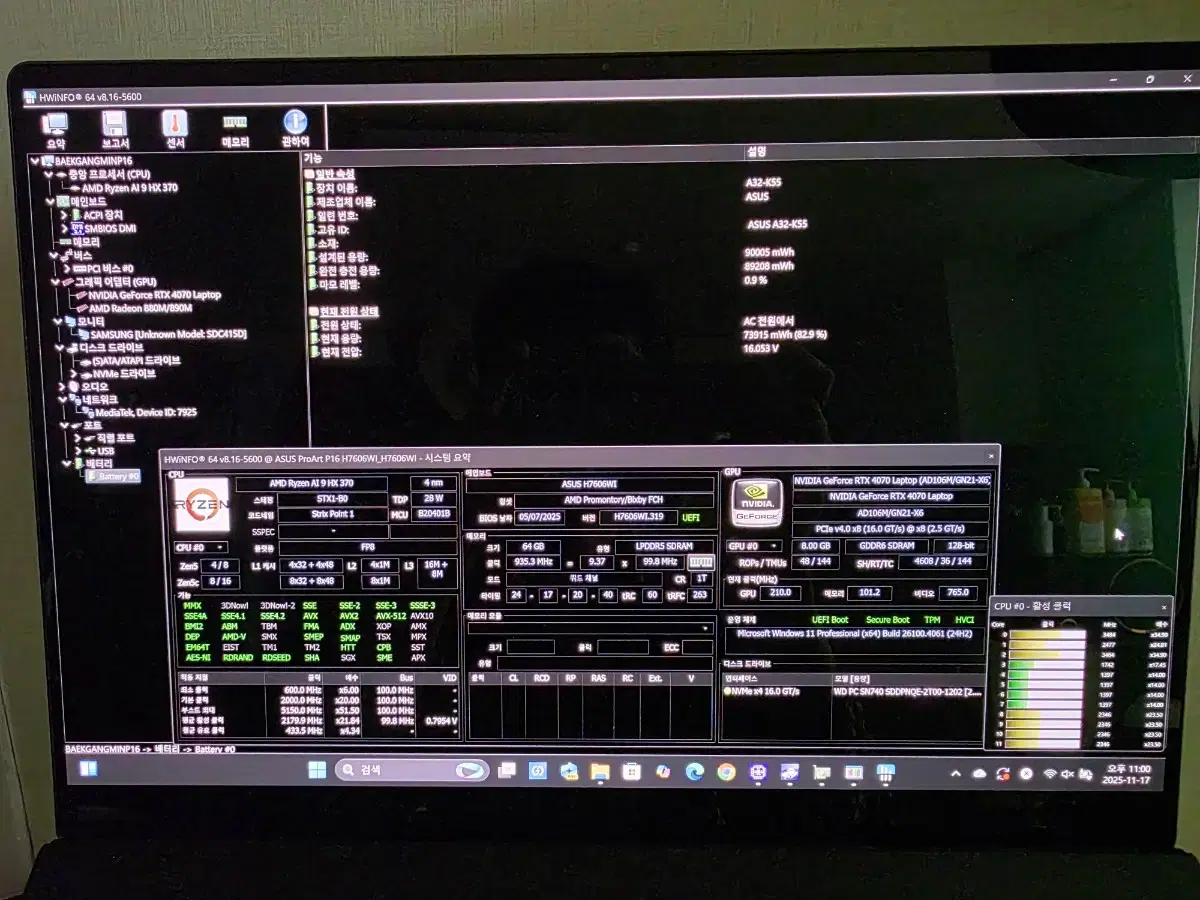Close the 시스템 요약 window
This screenshot has height=900, width=1200.
click(x=990, y=456)
